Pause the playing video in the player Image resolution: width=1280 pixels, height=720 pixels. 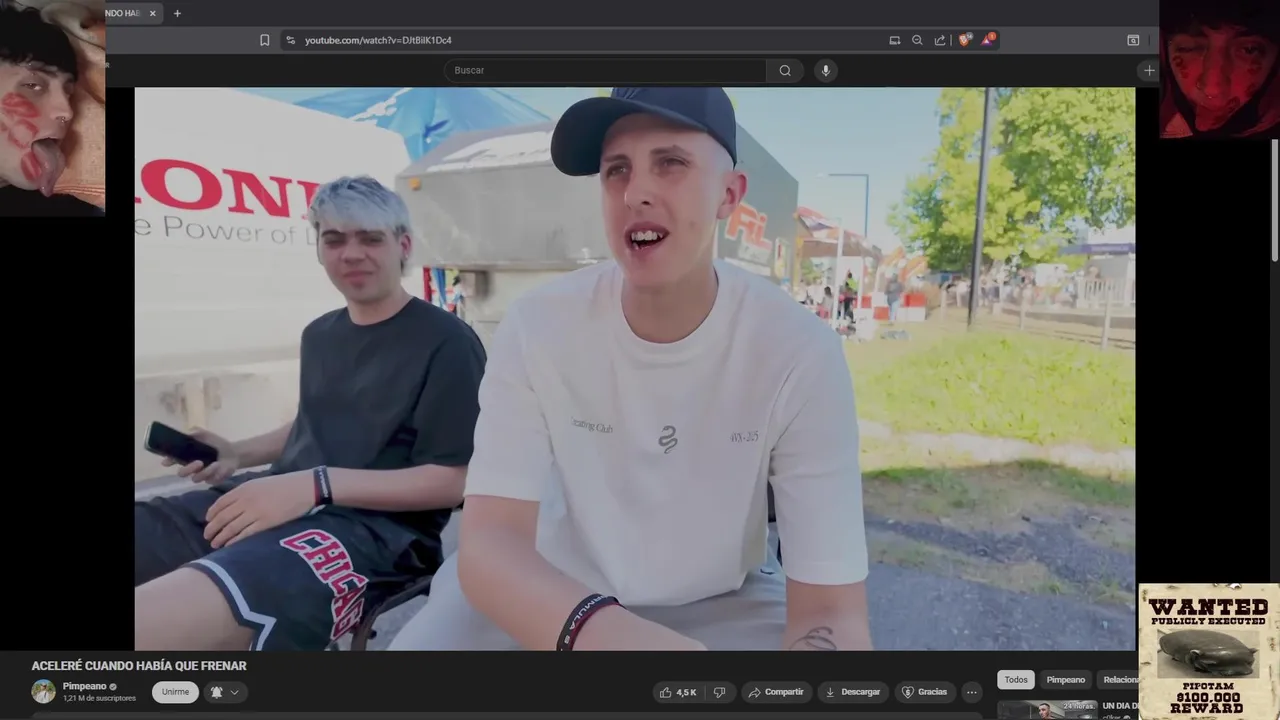635,368
